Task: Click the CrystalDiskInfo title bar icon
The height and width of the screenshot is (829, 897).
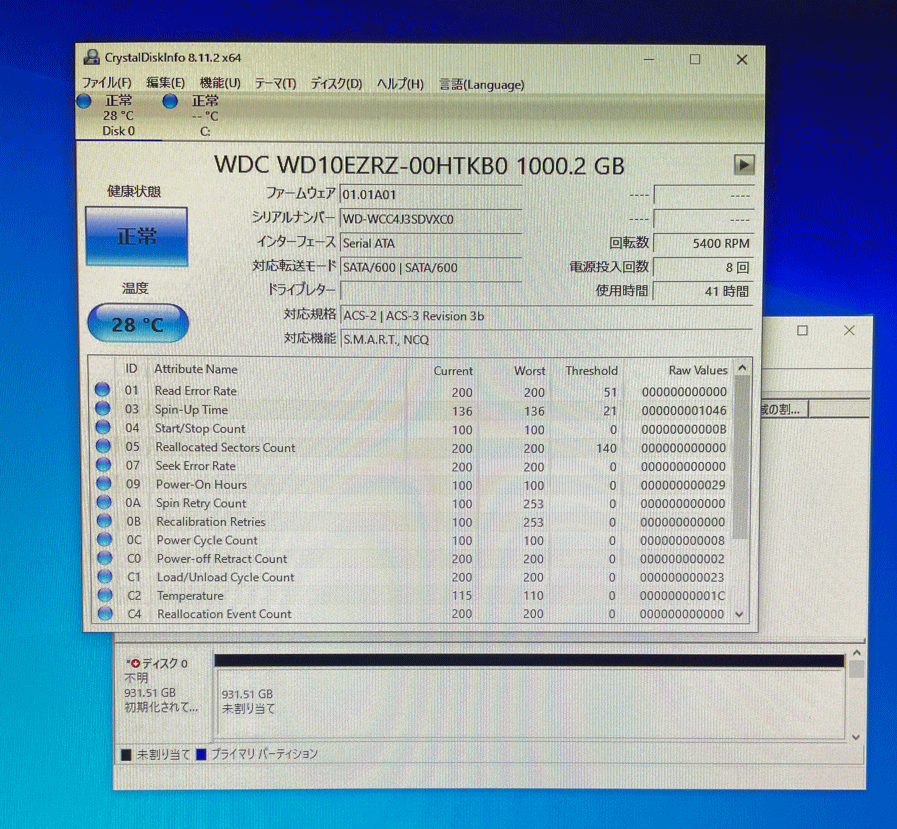Action: 91,57
